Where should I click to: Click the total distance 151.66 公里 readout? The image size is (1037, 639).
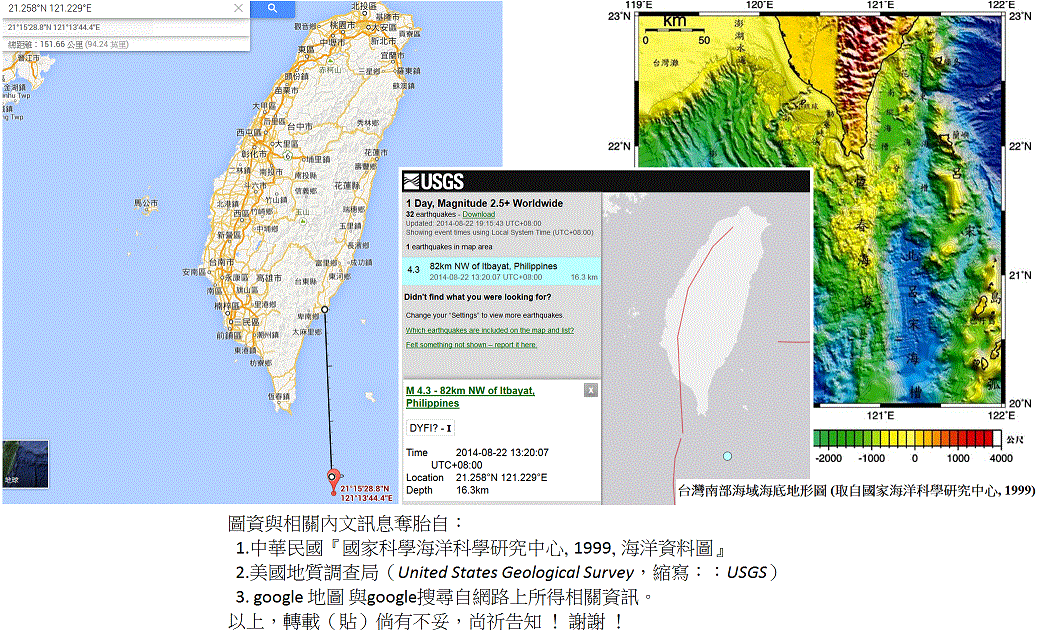(x=68, y=44)
